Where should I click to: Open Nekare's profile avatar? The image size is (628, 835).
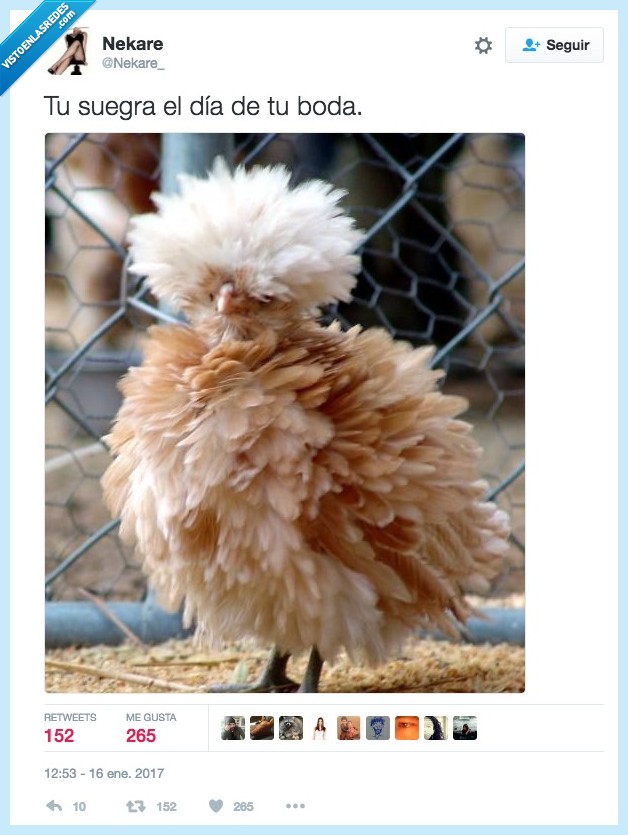69,52
